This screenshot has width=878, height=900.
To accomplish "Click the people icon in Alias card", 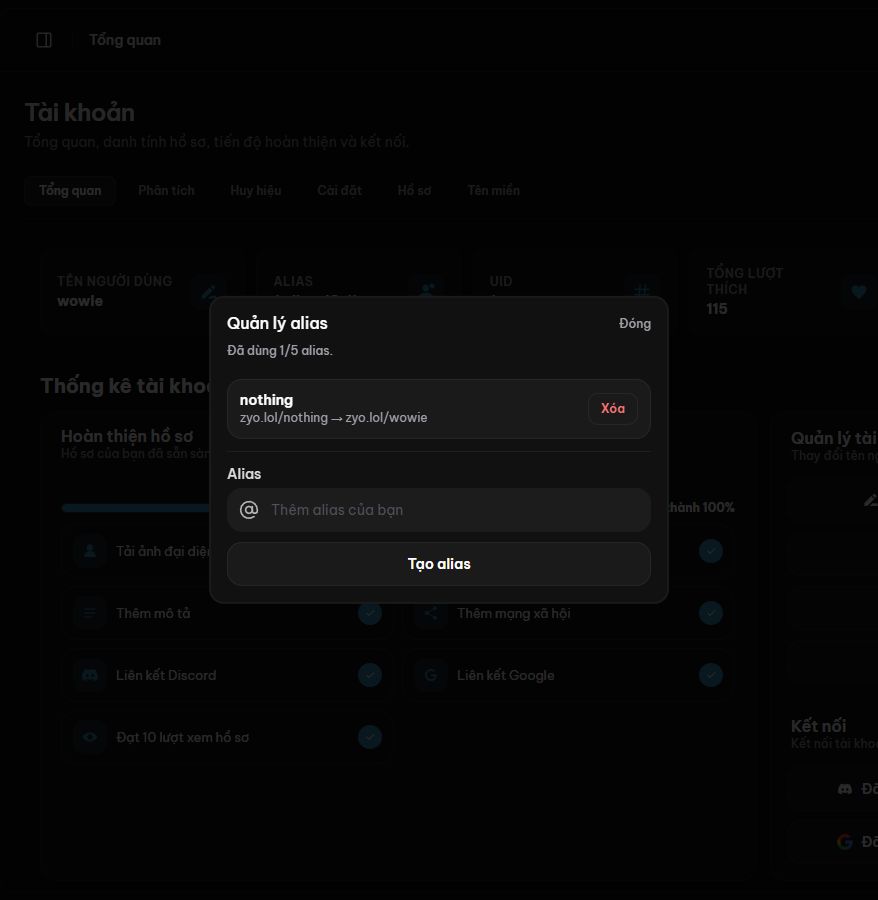I will click(427, 289).
